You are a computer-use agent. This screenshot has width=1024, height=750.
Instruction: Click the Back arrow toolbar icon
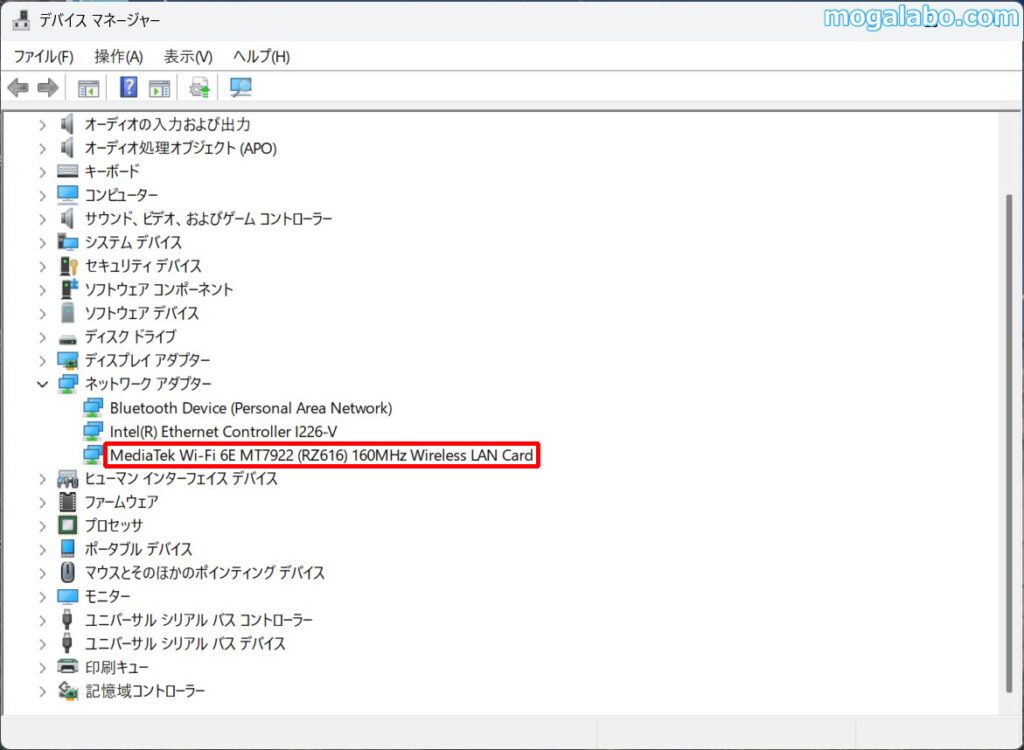click(x=18, y=87)
